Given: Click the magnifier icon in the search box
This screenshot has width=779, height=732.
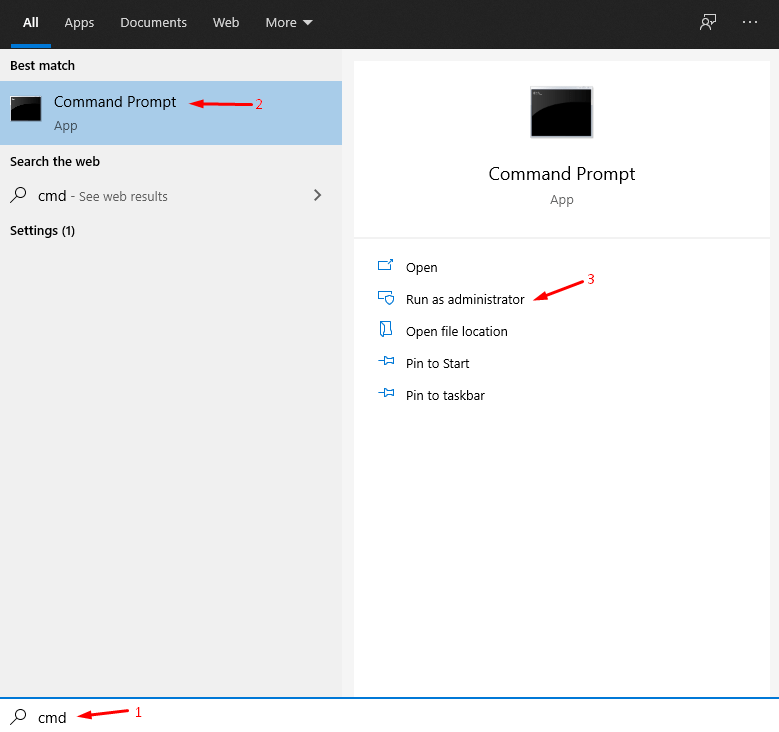Looking at the screenshot, I should (x=18, y=716).
